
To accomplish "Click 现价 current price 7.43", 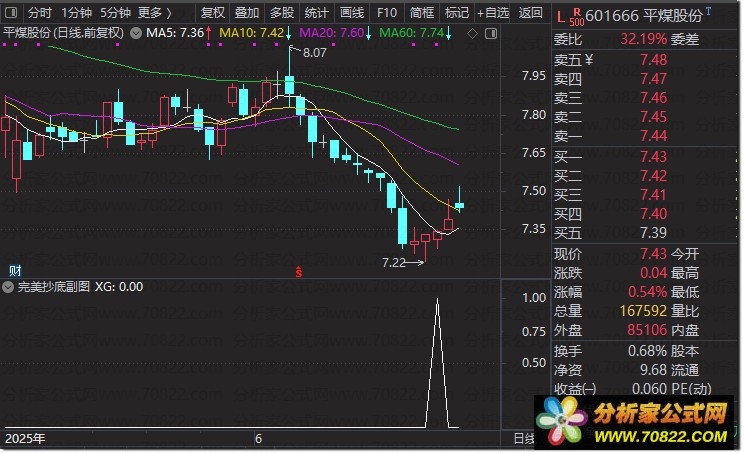I will [653, 254].
